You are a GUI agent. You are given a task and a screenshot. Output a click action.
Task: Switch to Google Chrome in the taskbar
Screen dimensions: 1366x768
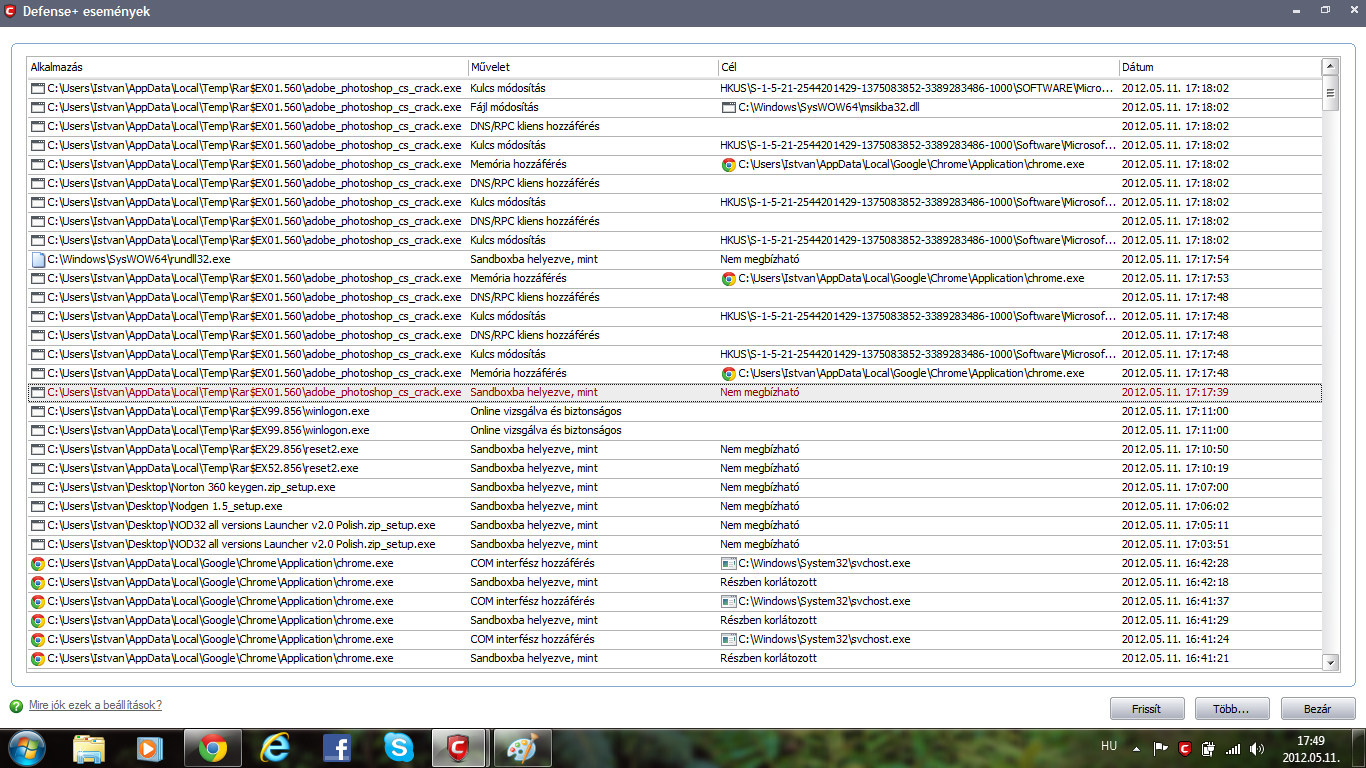212,748
